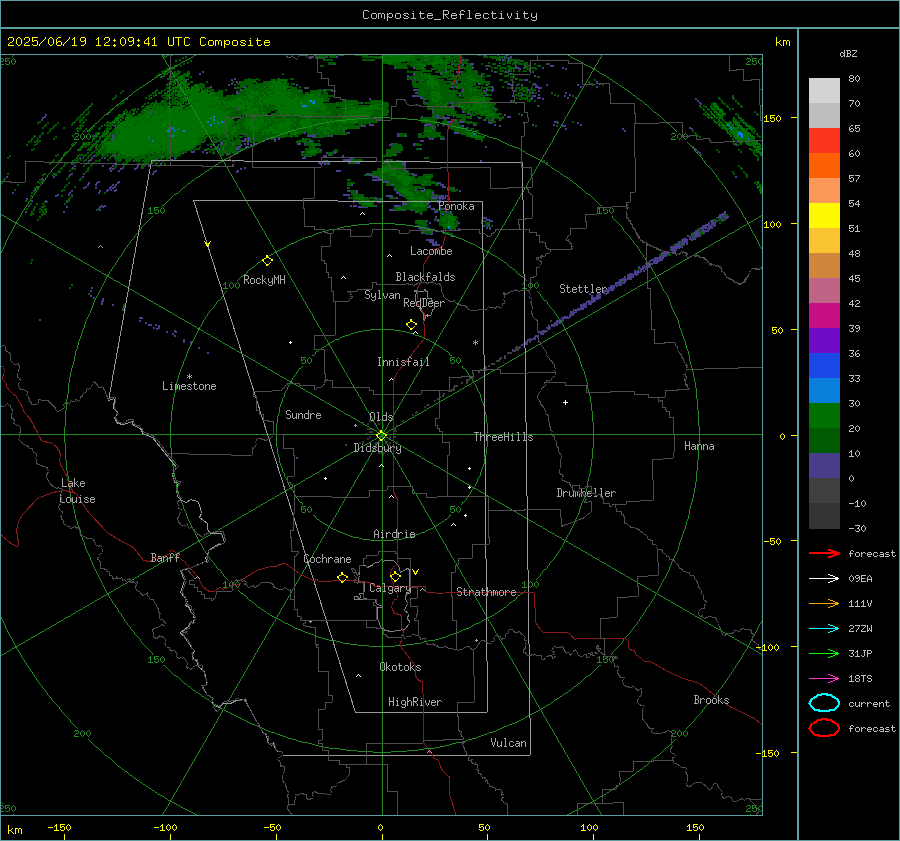Click the bright red swatch in dBZ scale
The image size is (900, 841).
click(x=824, y=141)
